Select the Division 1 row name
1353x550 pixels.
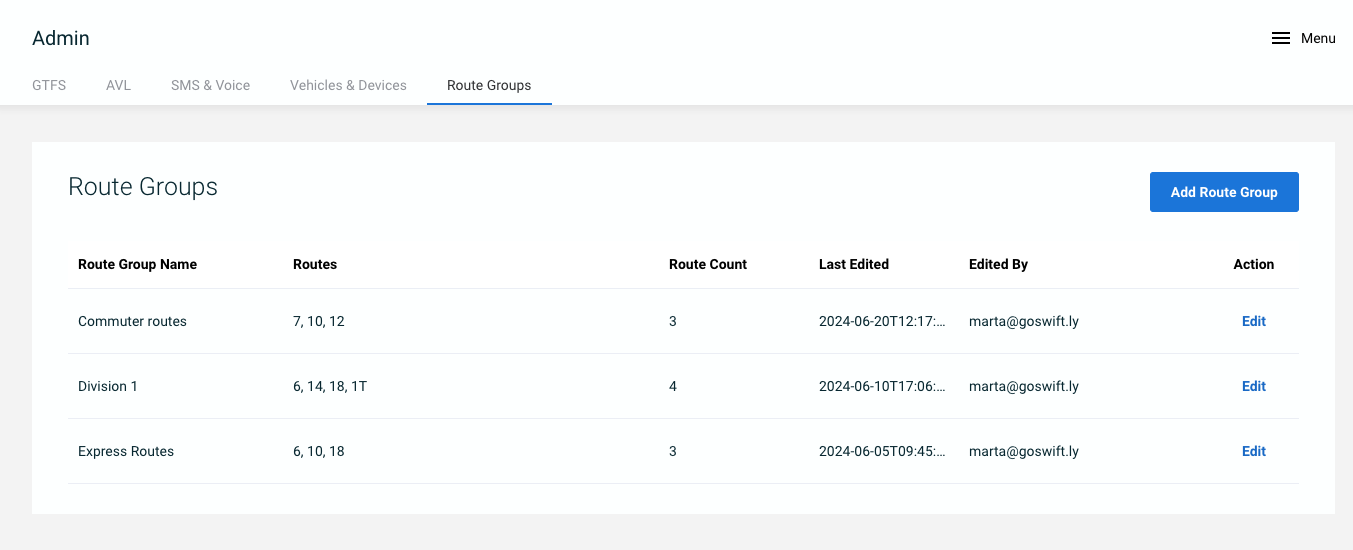pos(108,386)
